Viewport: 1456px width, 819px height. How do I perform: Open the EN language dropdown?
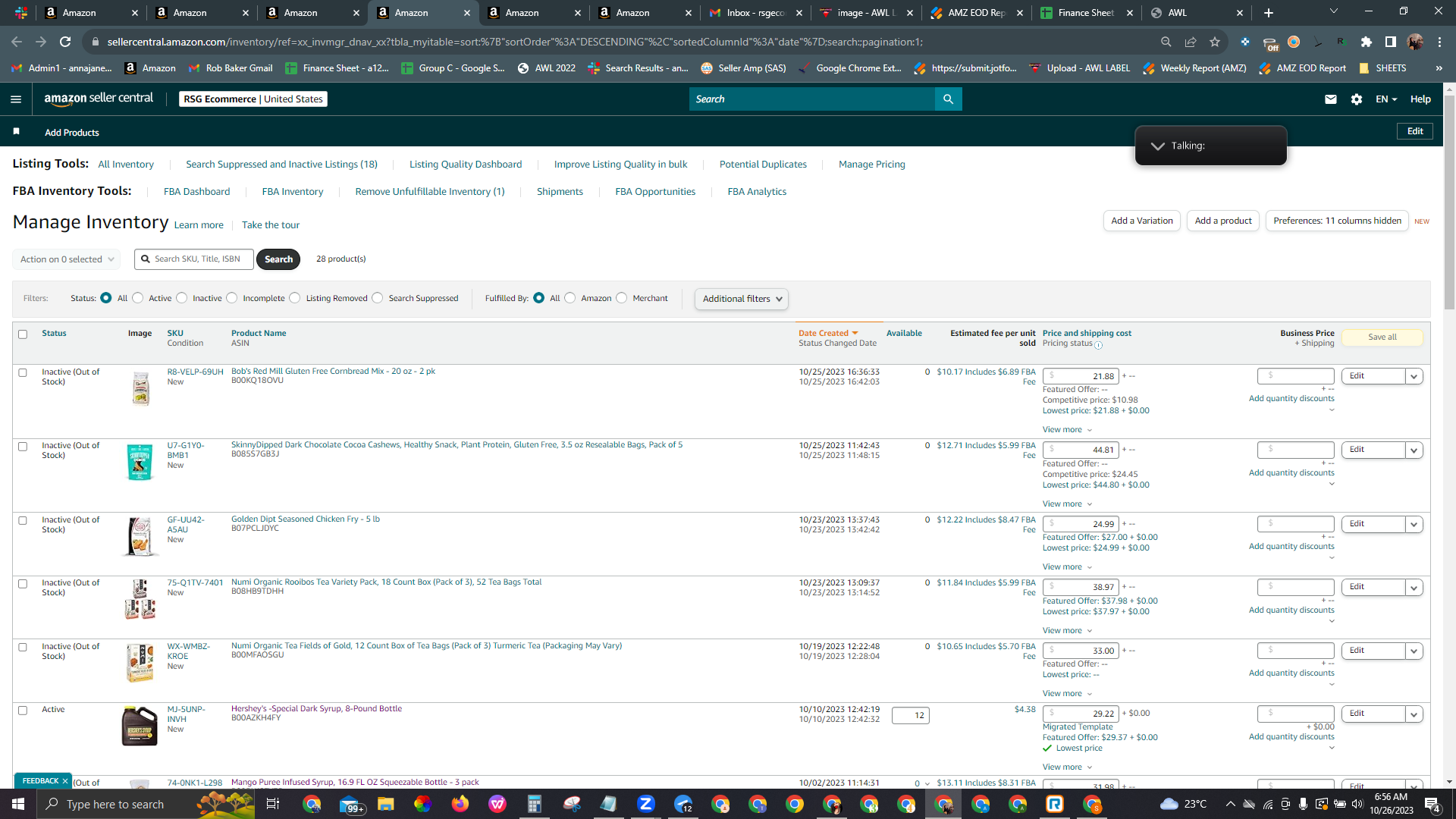click(x=1386, y=99)
